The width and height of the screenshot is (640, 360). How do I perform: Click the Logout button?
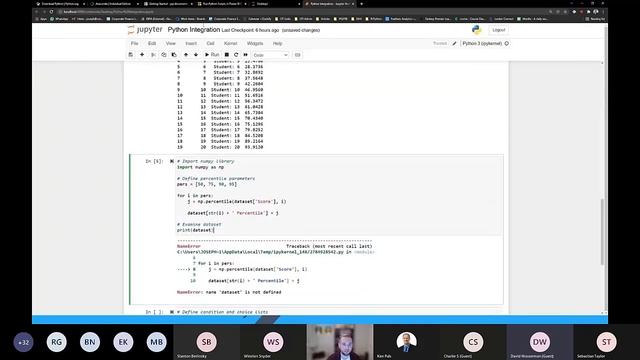[x=498, y=30]
